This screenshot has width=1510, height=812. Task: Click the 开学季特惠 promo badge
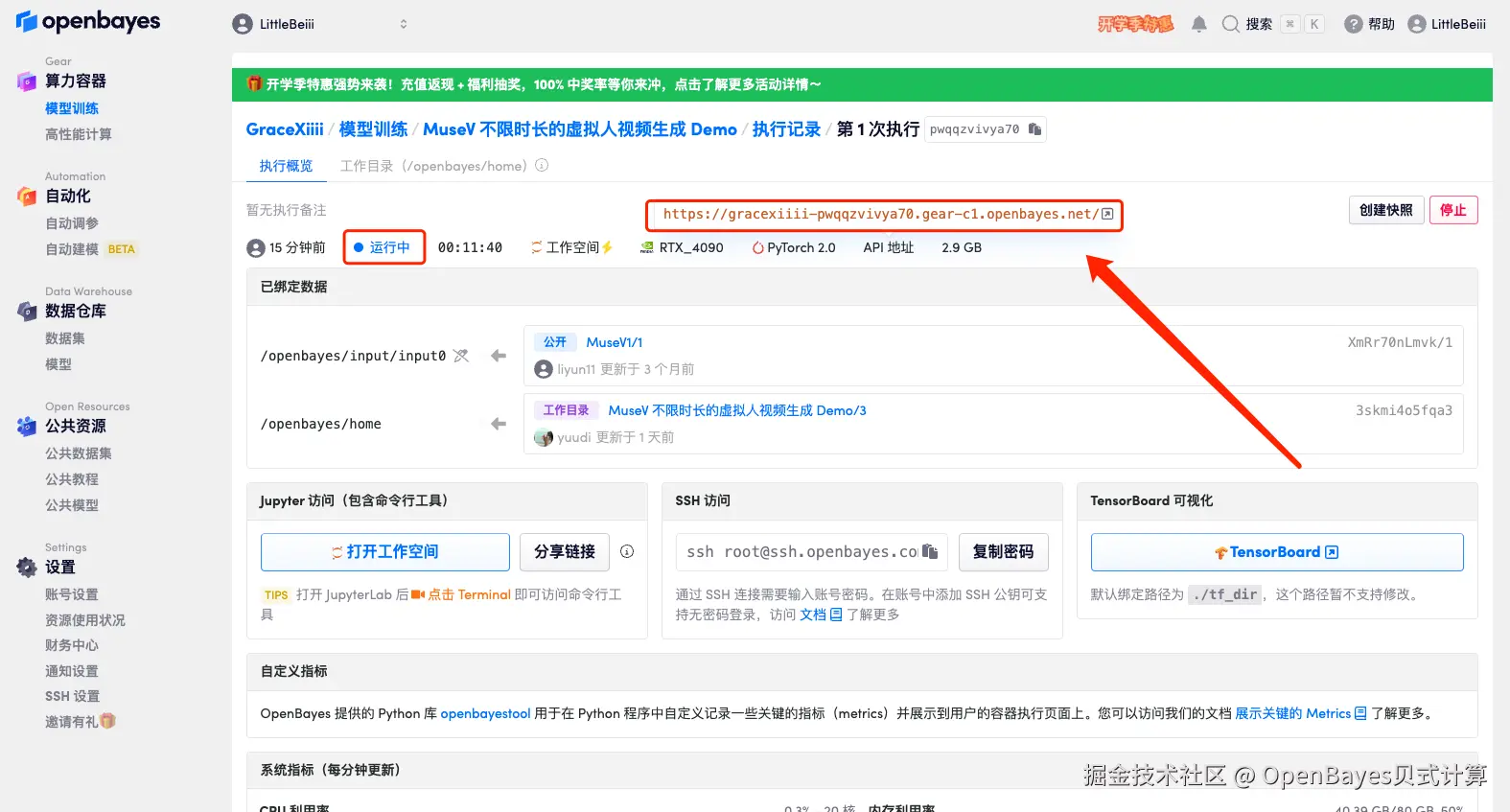(x=1135, y=24)
